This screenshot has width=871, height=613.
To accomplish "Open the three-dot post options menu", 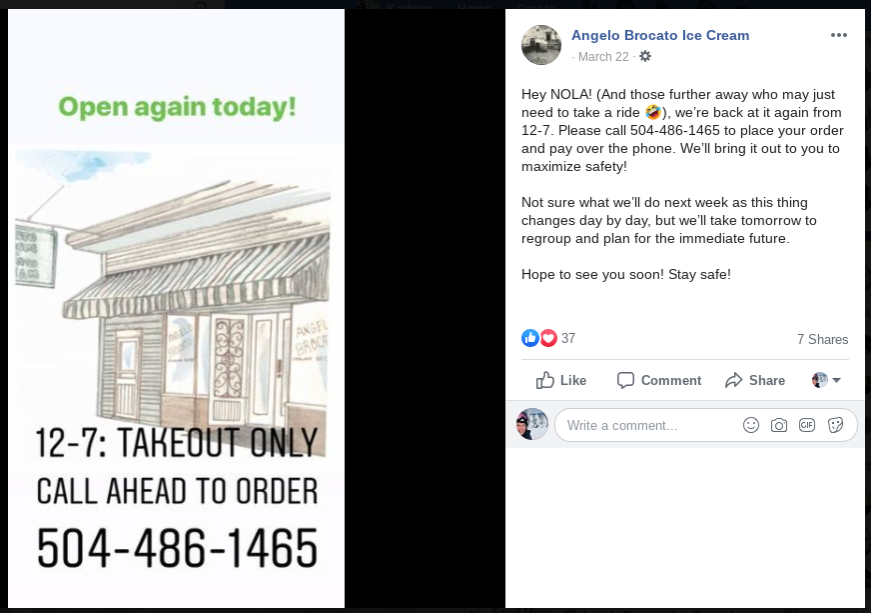I will (x=838, y=35).
